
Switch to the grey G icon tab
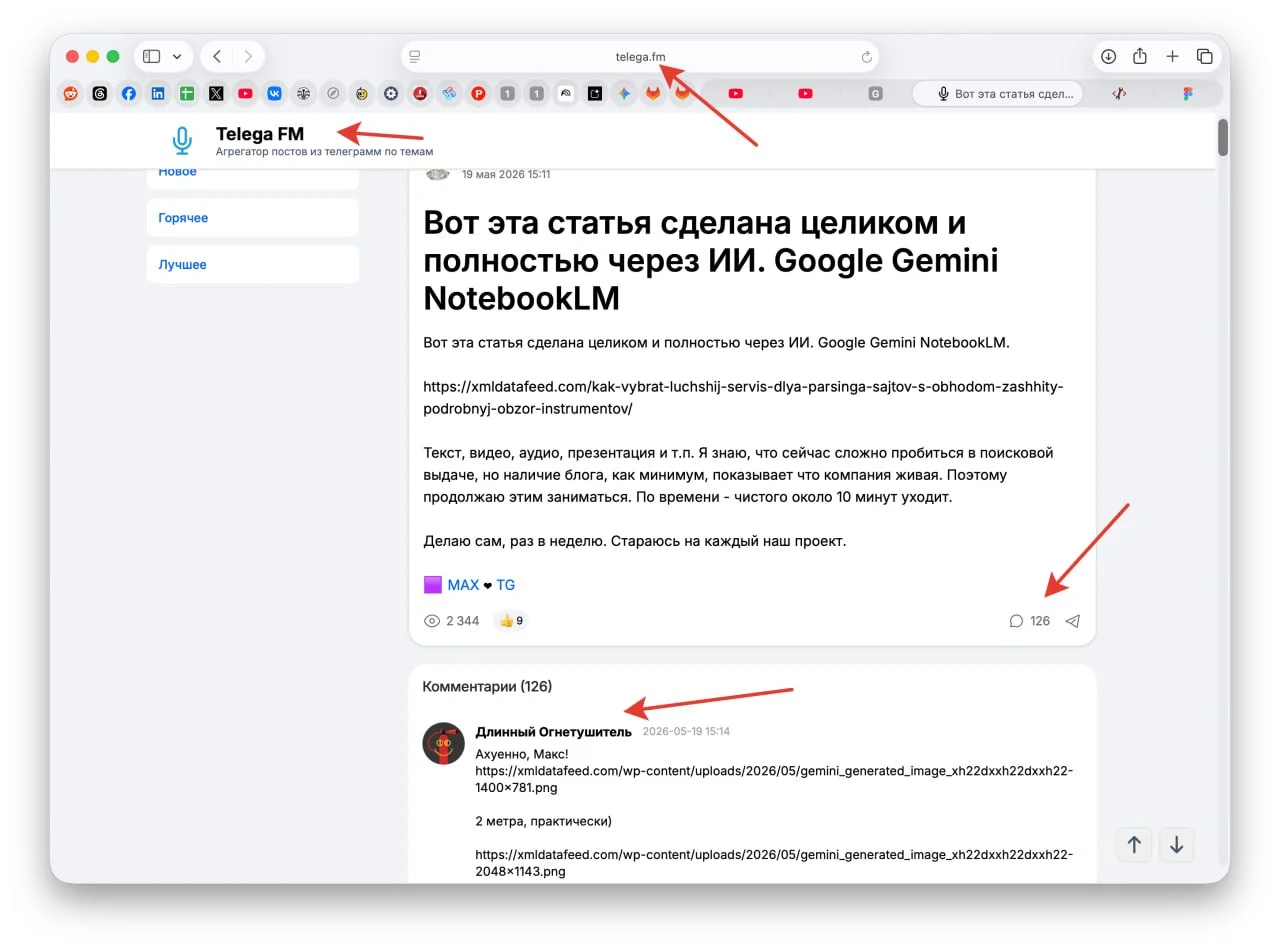coord(875,94)
